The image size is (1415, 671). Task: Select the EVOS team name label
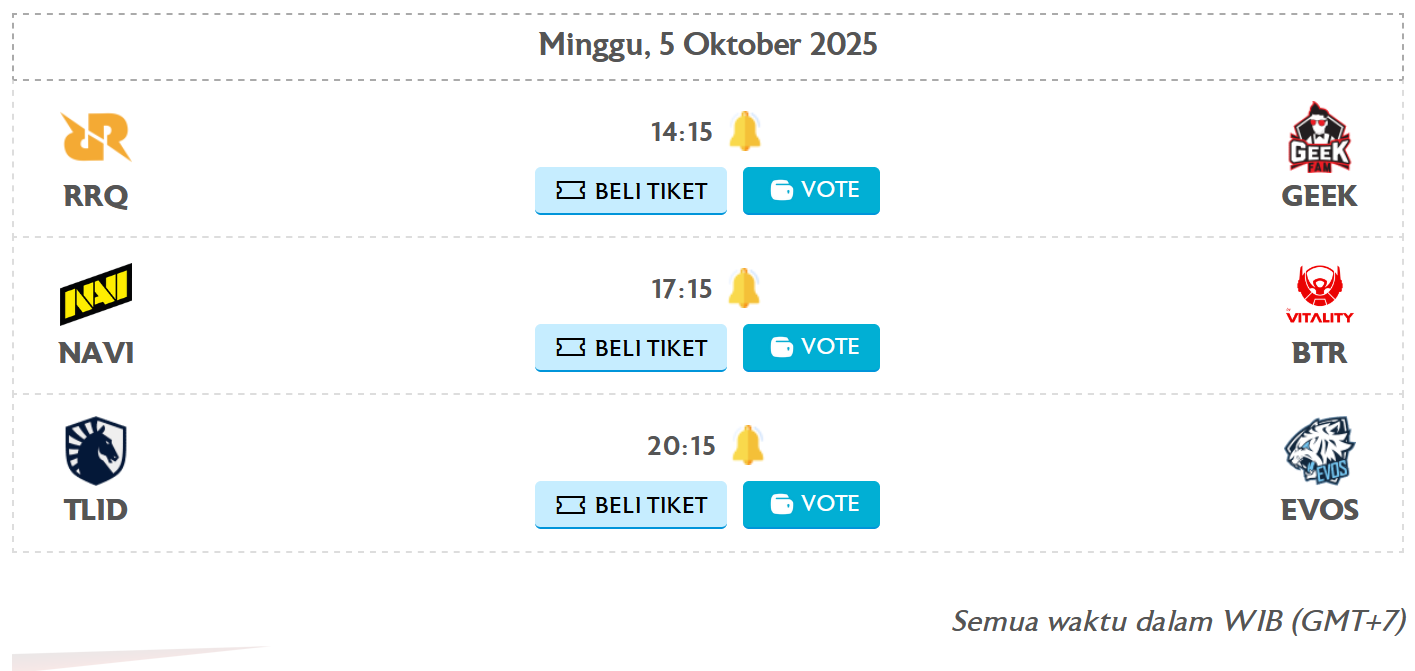click(1319, 510)
